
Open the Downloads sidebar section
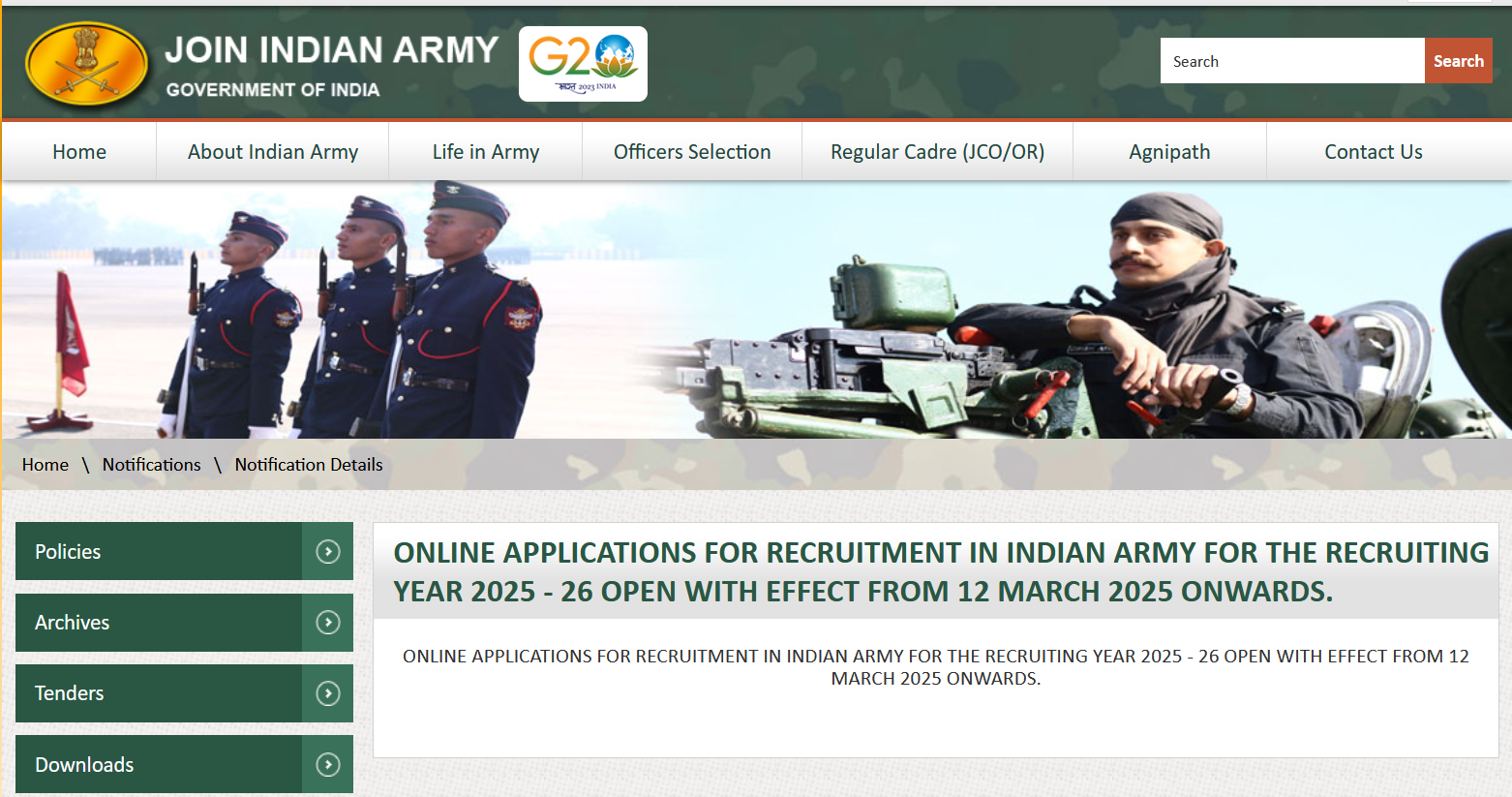coord(184,764)
